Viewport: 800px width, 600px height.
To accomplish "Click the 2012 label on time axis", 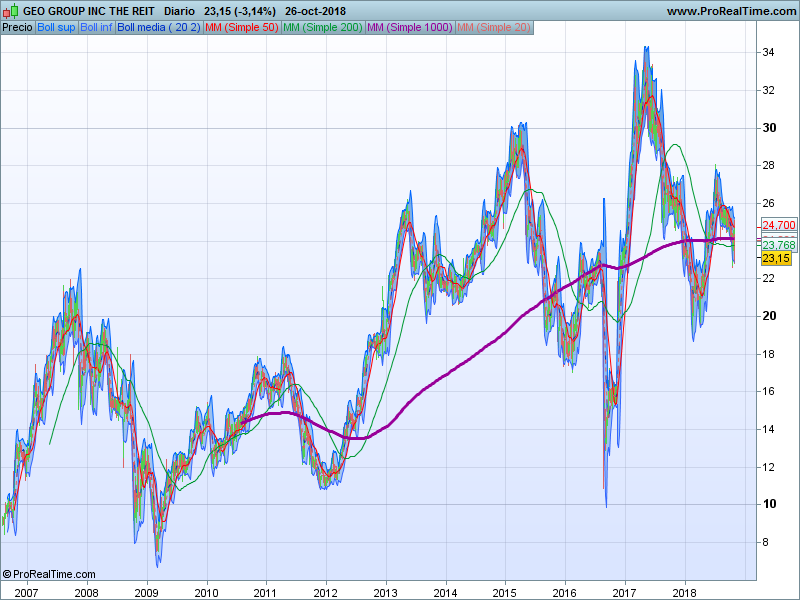I will 326,593.
